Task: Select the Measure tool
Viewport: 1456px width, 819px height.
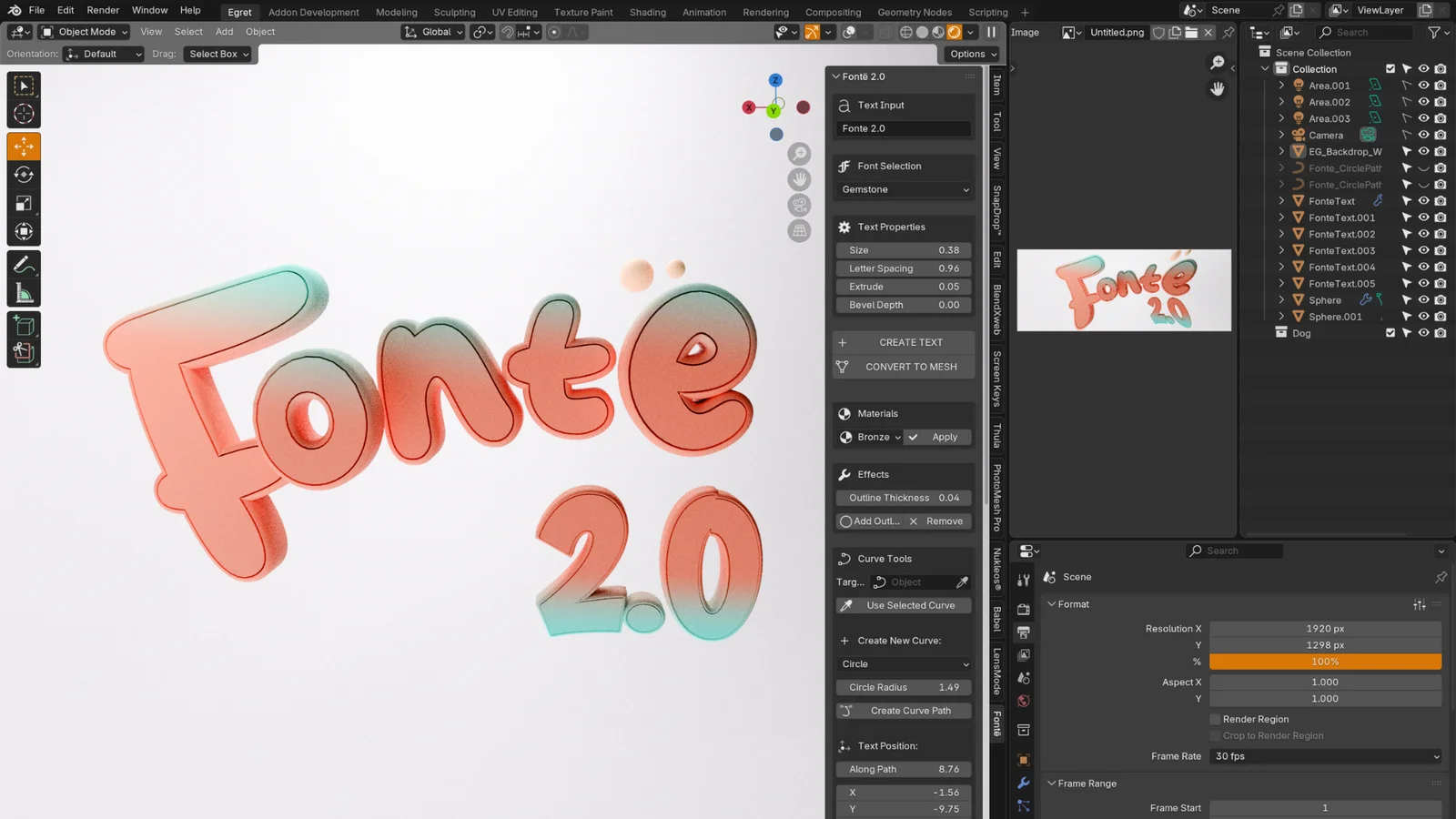Action: tap(24, 289)
